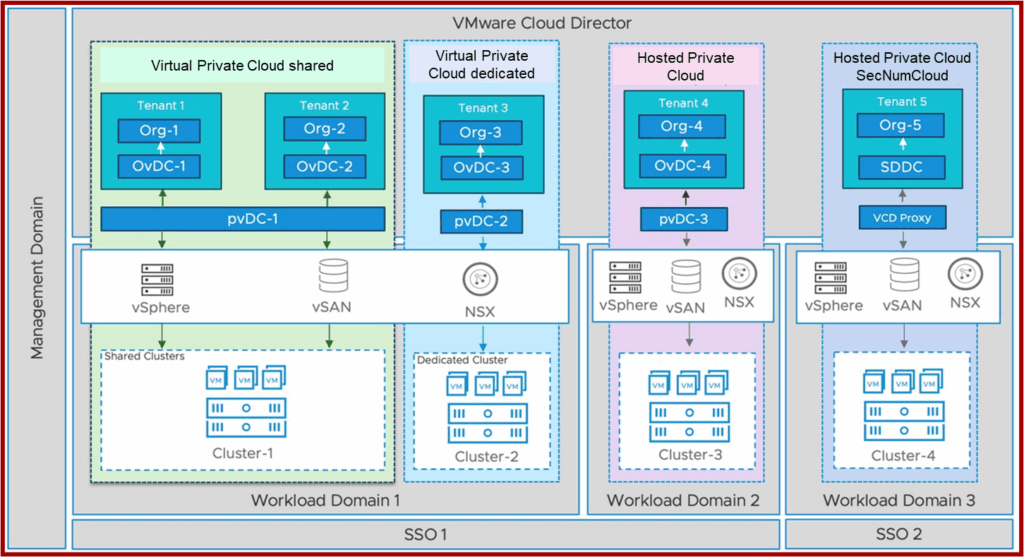Click the vSphere server icon above Shared Clusters
This screenshot has width=1024, height=557.
(156, 275)
